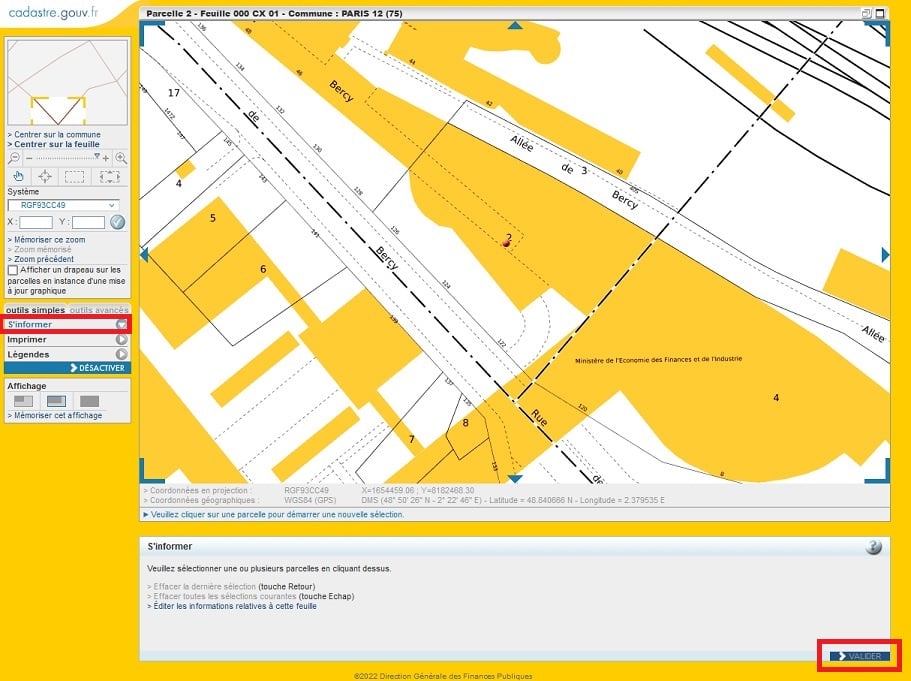Click parcel number 8 on the map

pos(465,423)
